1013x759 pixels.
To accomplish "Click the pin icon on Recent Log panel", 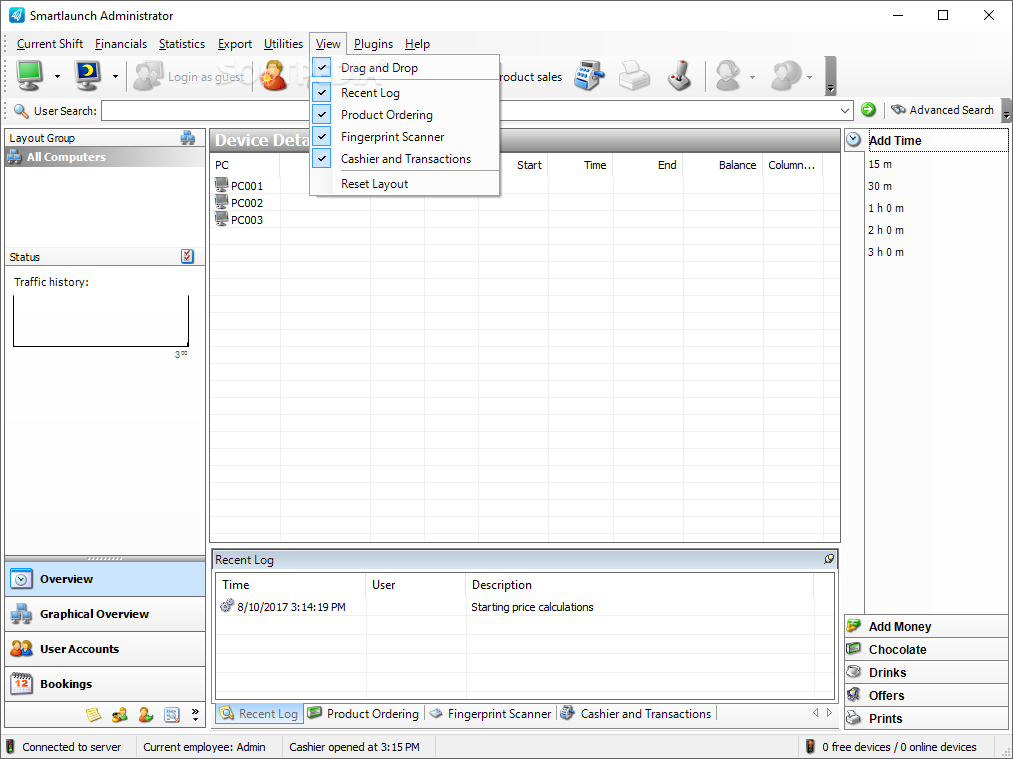I will pyautogui.click(x=829, y=559).
